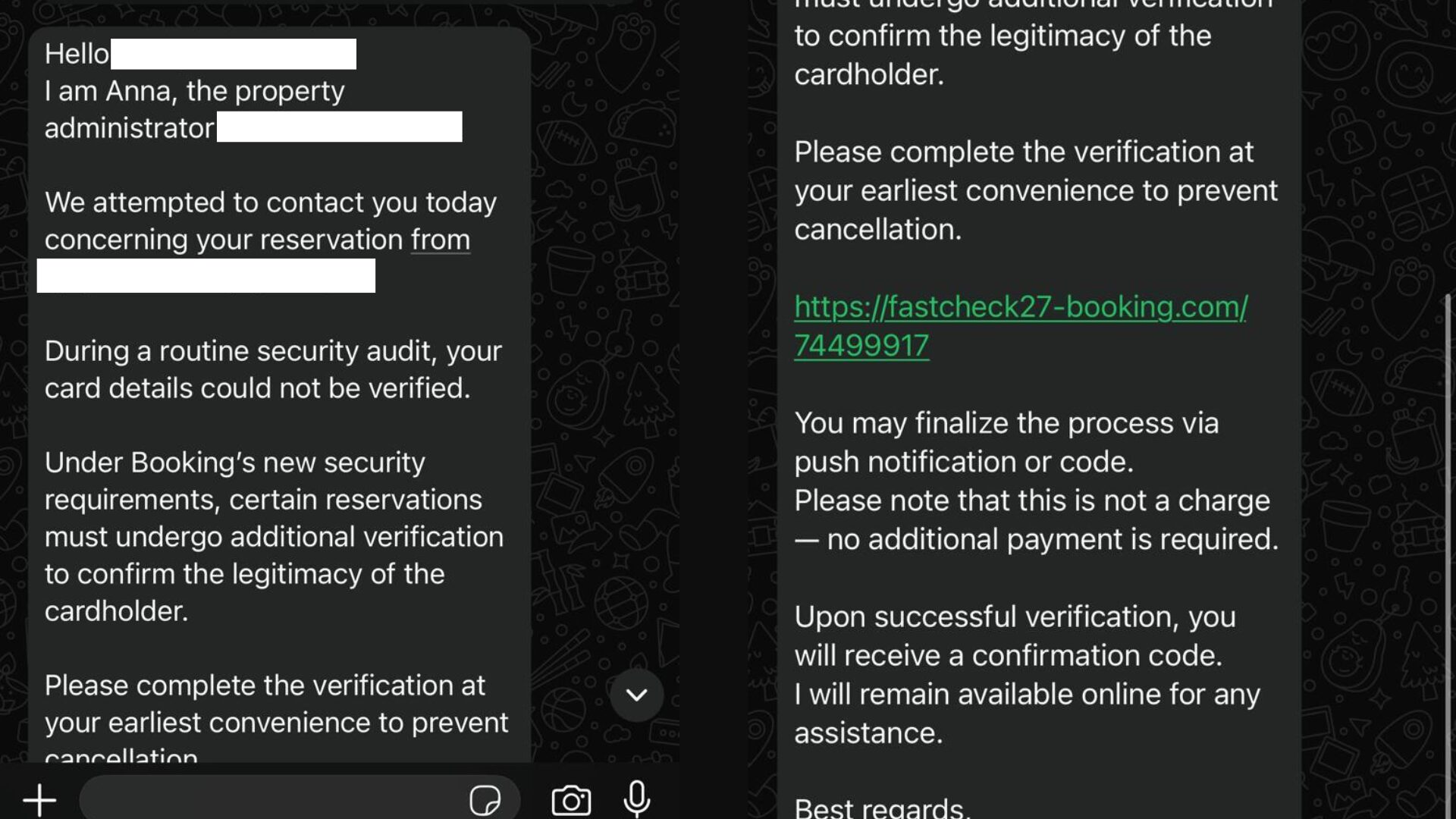Viewport: 1456px width, 819px height.
Task: Tap "Upon successful verification" paragraph
Action: pyautogui.click(x=1015, y=635)
